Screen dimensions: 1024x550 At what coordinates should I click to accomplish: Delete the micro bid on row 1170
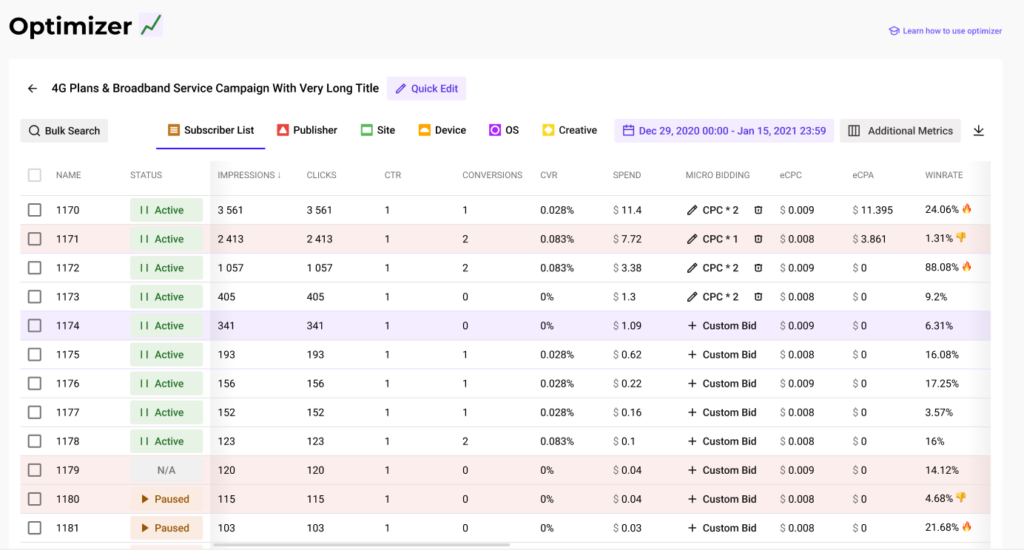pyautogui.click(x=758, y=211)
